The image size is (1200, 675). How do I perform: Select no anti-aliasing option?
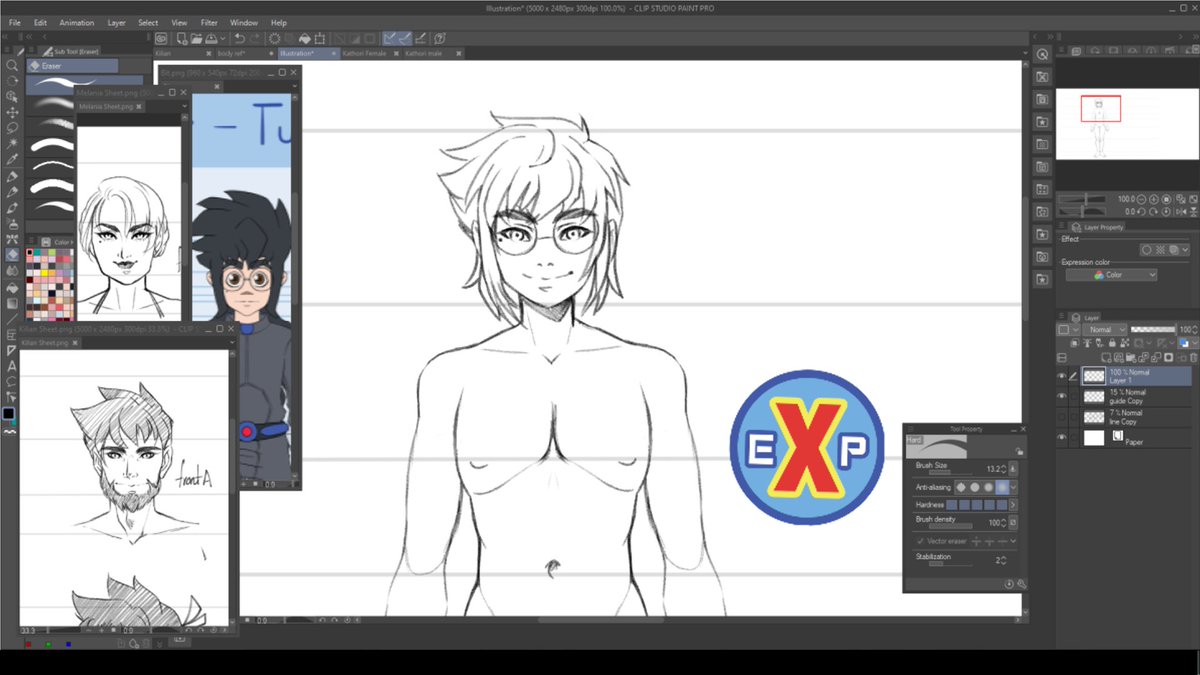point(960,487)
